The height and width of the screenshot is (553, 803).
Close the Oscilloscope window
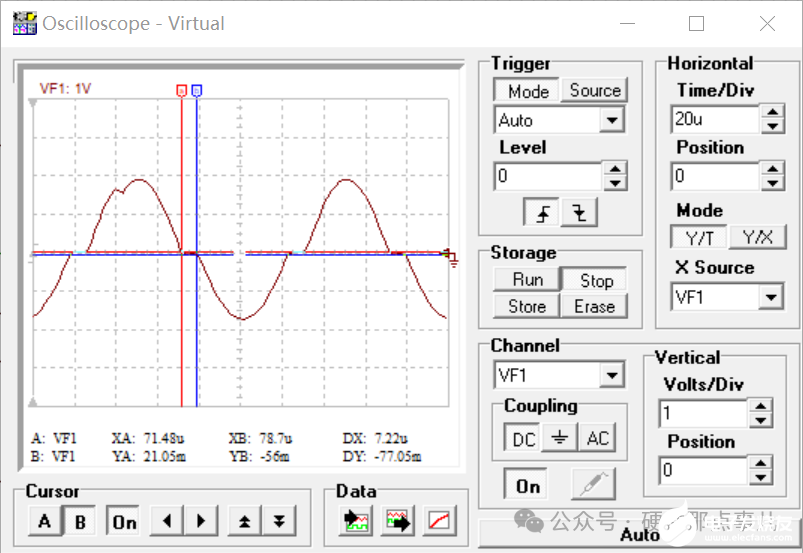[767, 24]
